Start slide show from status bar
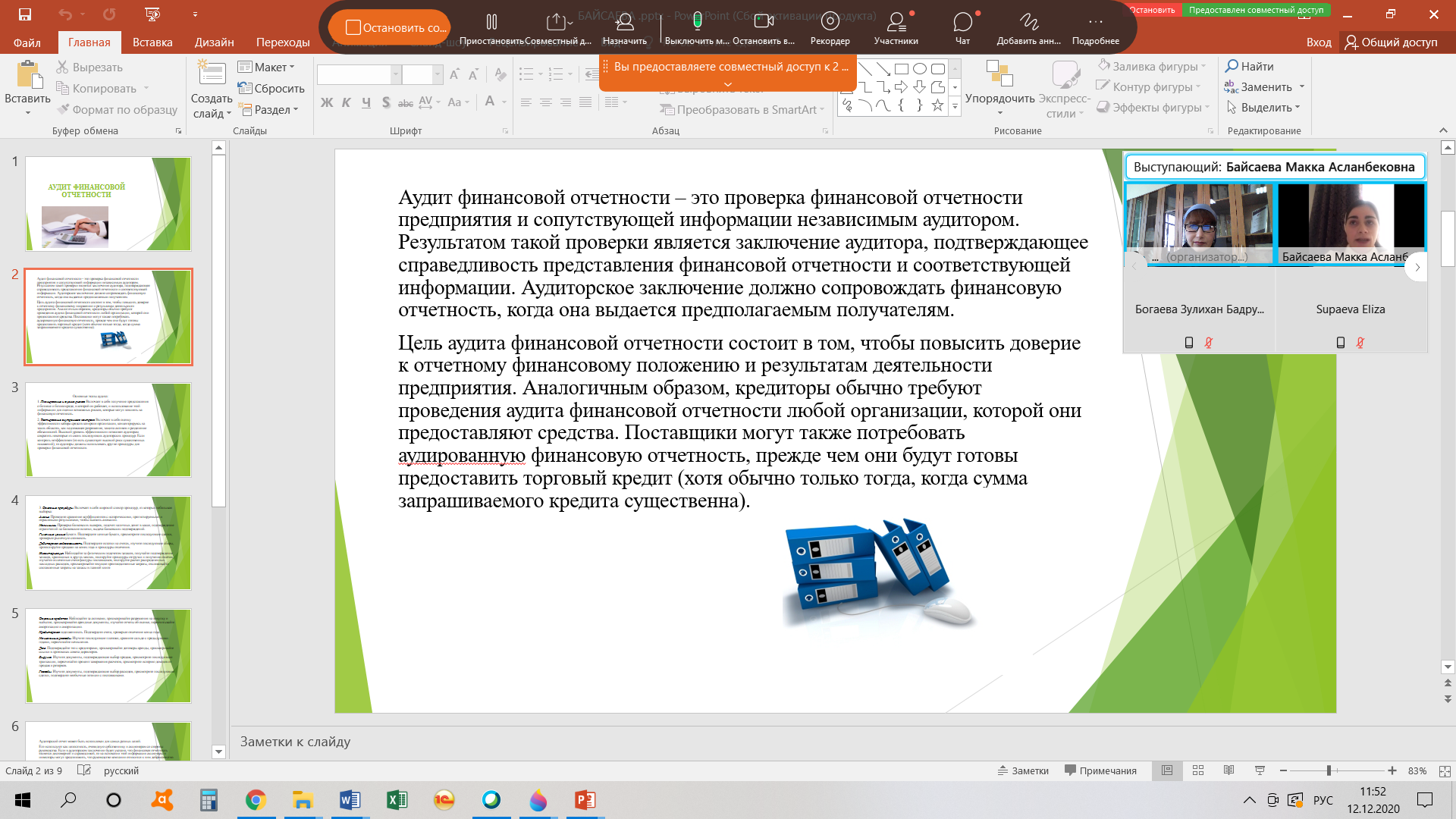 [x=1260, y=770]
